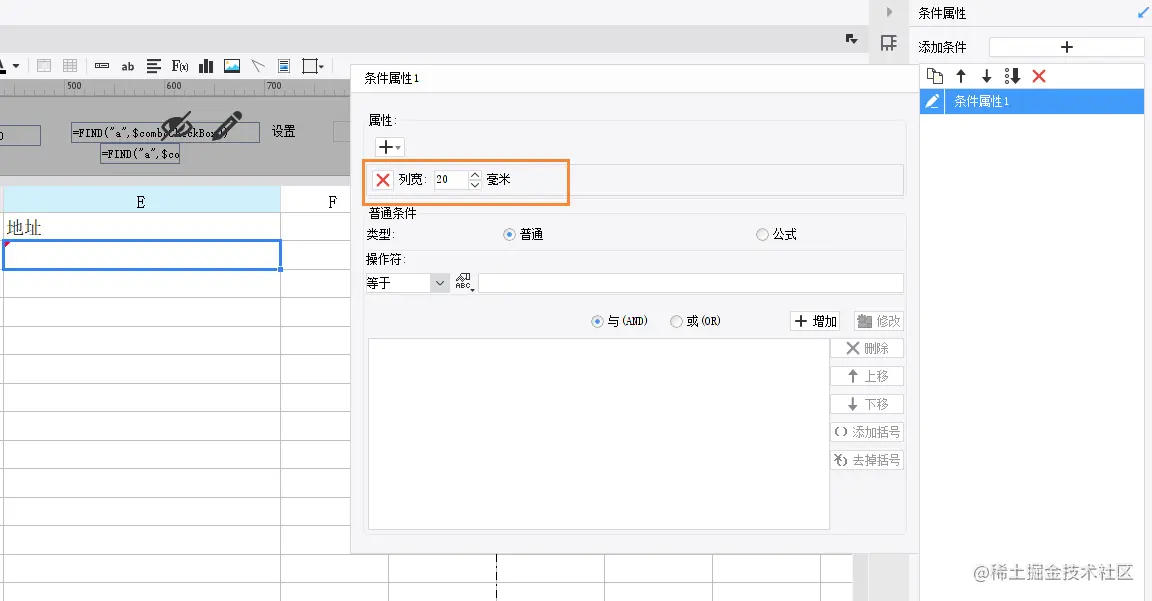Open the floating element frame dropdown
1152x601 pixels.
pyautogui.click(x=313, y=66)
